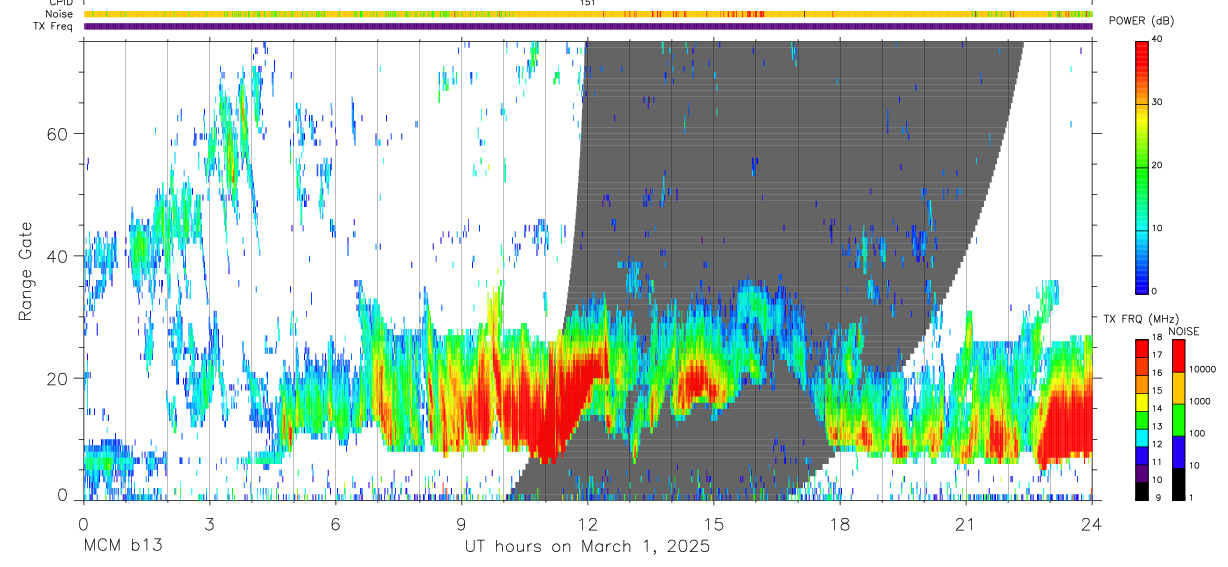Image resolution: width=1228 pixels, height=567 pixels.
Task: Click the '9' tick on the UT hours axis
Action: point(462,523)
